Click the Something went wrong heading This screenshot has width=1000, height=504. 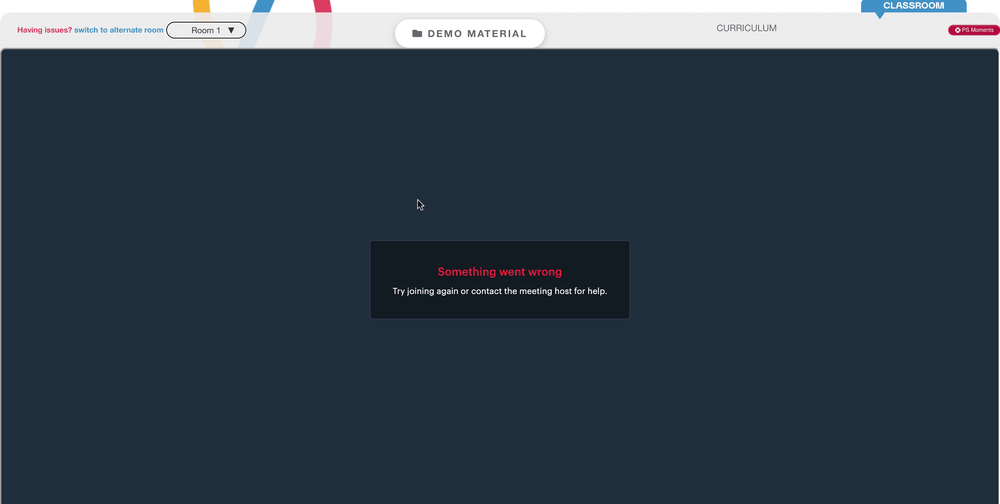tap(499, 272)
